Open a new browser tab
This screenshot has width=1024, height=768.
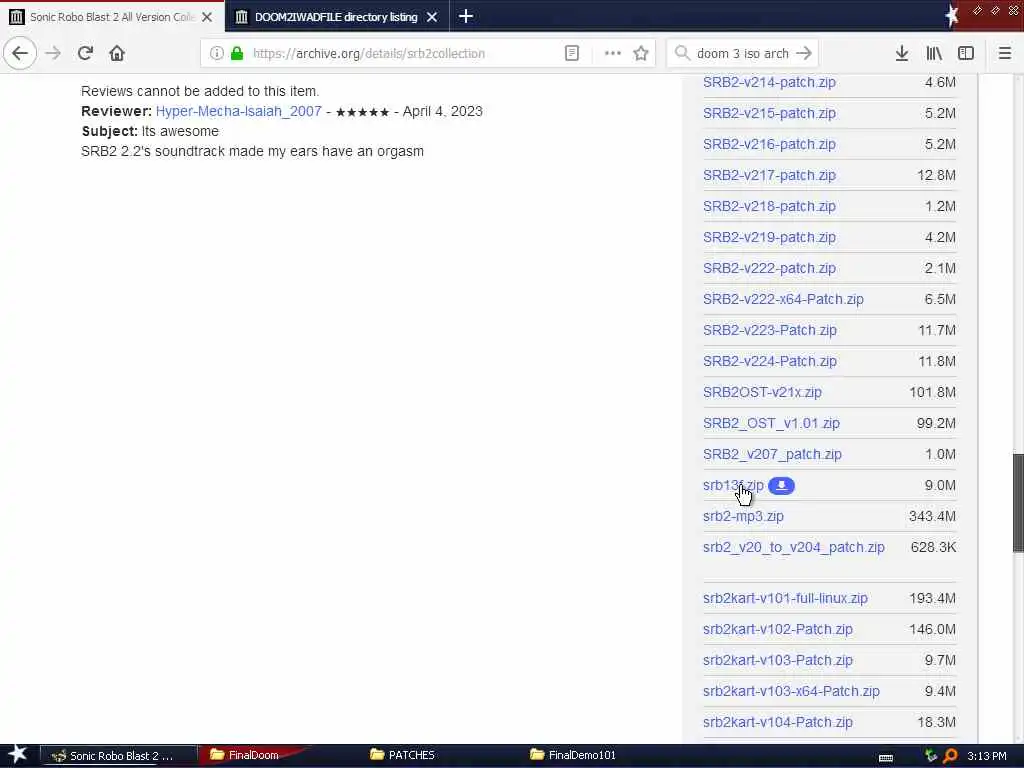pos(466,16)
